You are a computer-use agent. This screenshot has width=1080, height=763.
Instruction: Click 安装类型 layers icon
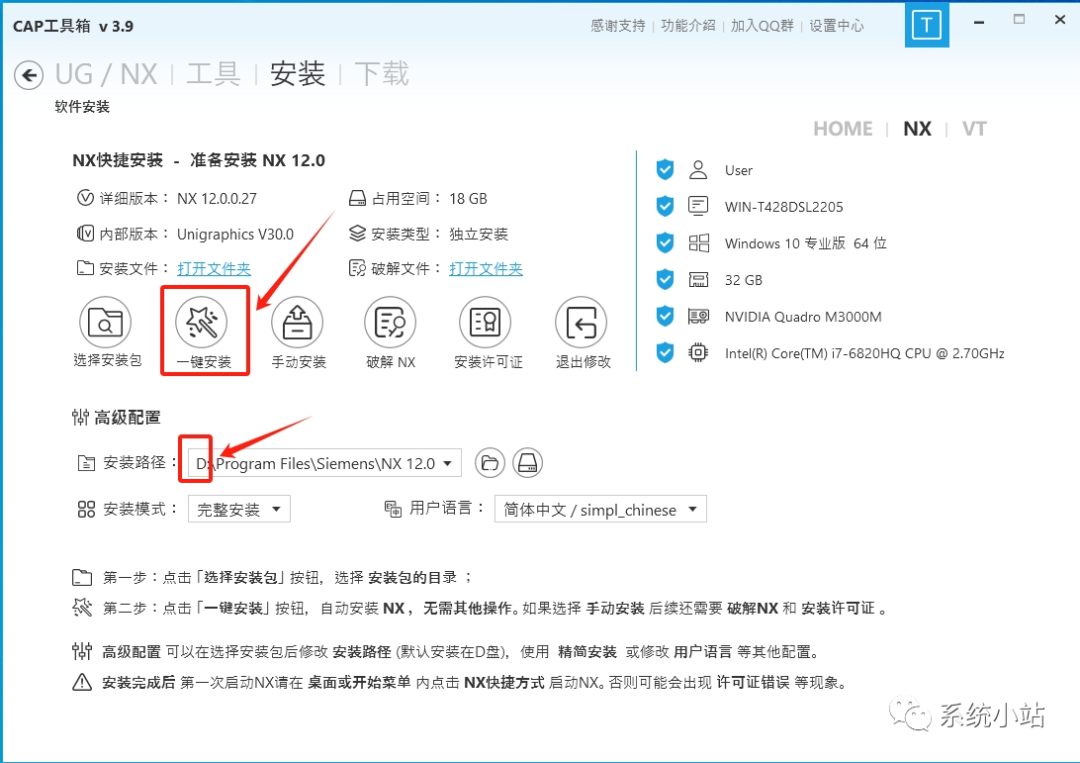click(357, 233)
